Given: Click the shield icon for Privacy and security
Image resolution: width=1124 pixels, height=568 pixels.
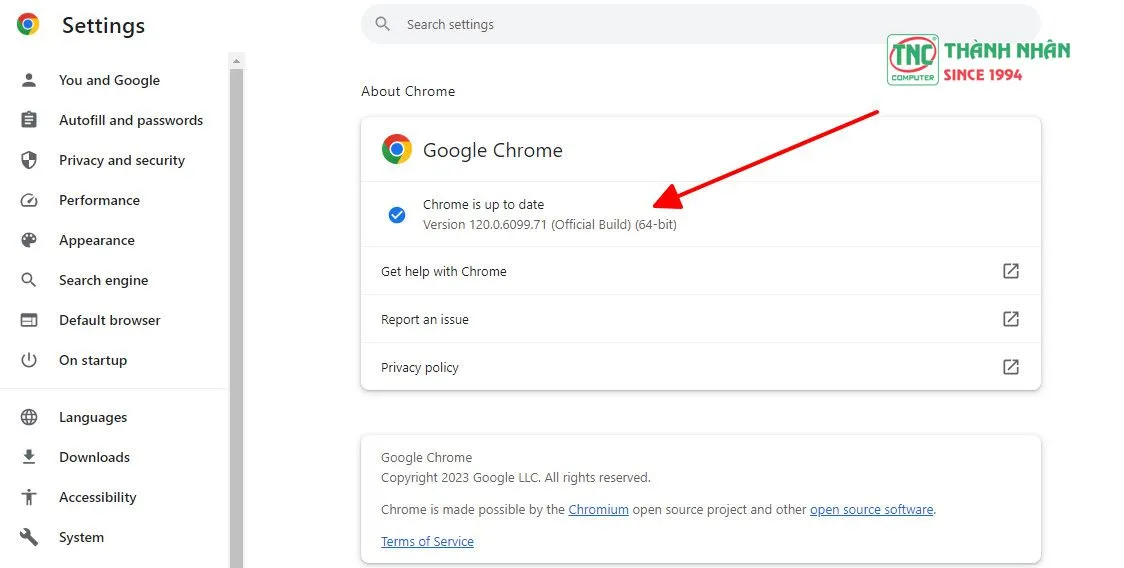Looking at the screenshot, I should tap(29, 160).
